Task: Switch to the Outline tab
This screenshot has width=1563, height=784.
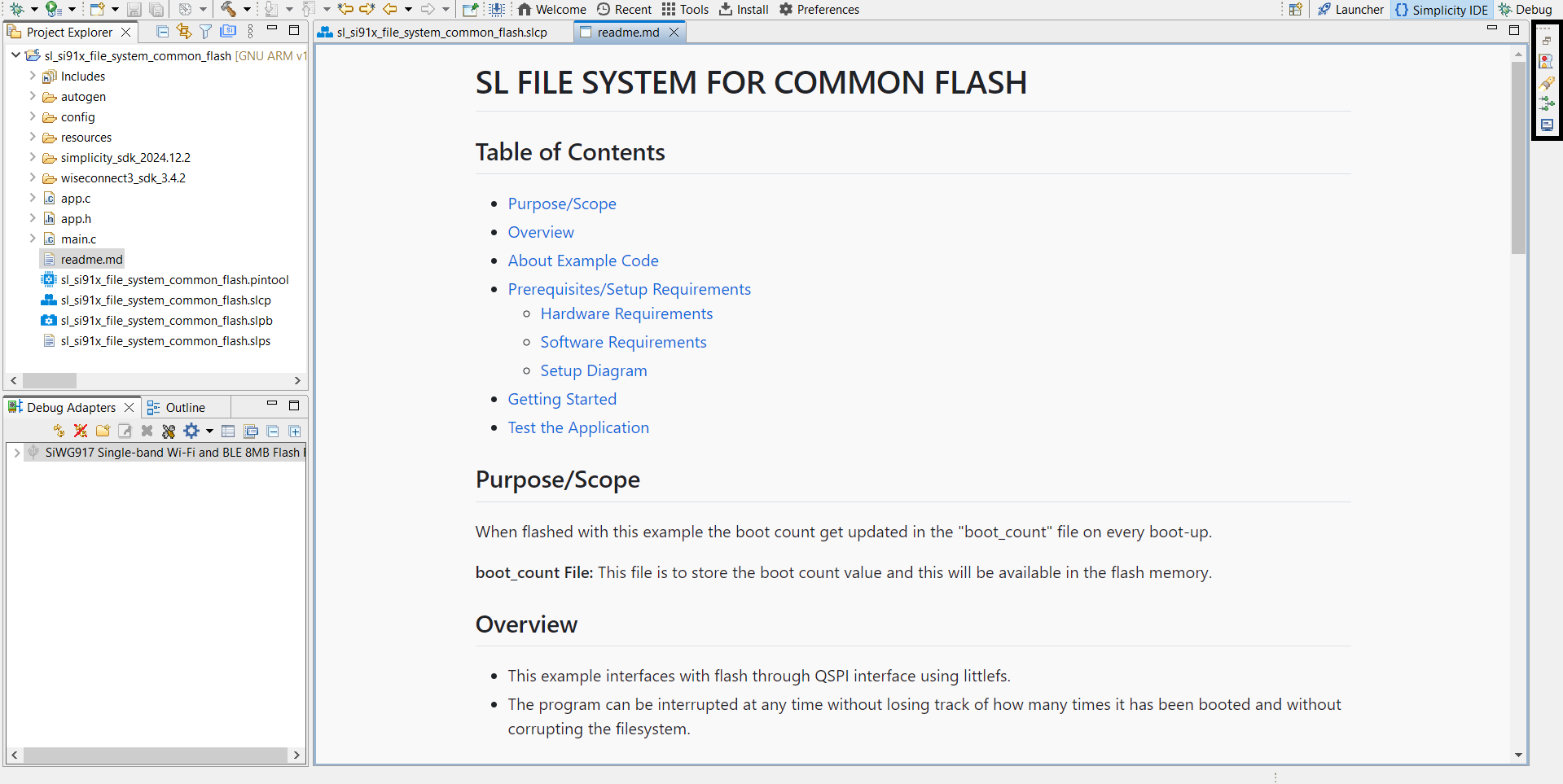Action: click(185, 407)
